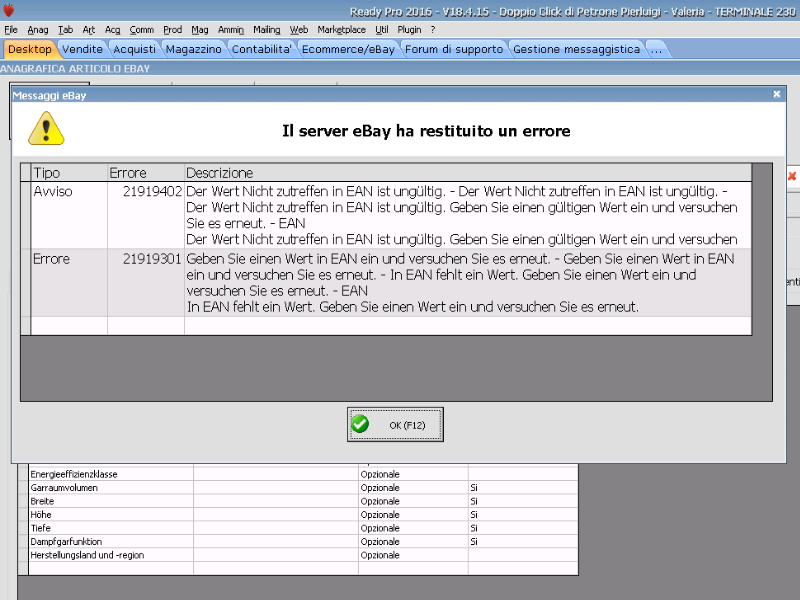Switch to the Magazzino tab
Screen dimensions: 800x600
point(193,49)
